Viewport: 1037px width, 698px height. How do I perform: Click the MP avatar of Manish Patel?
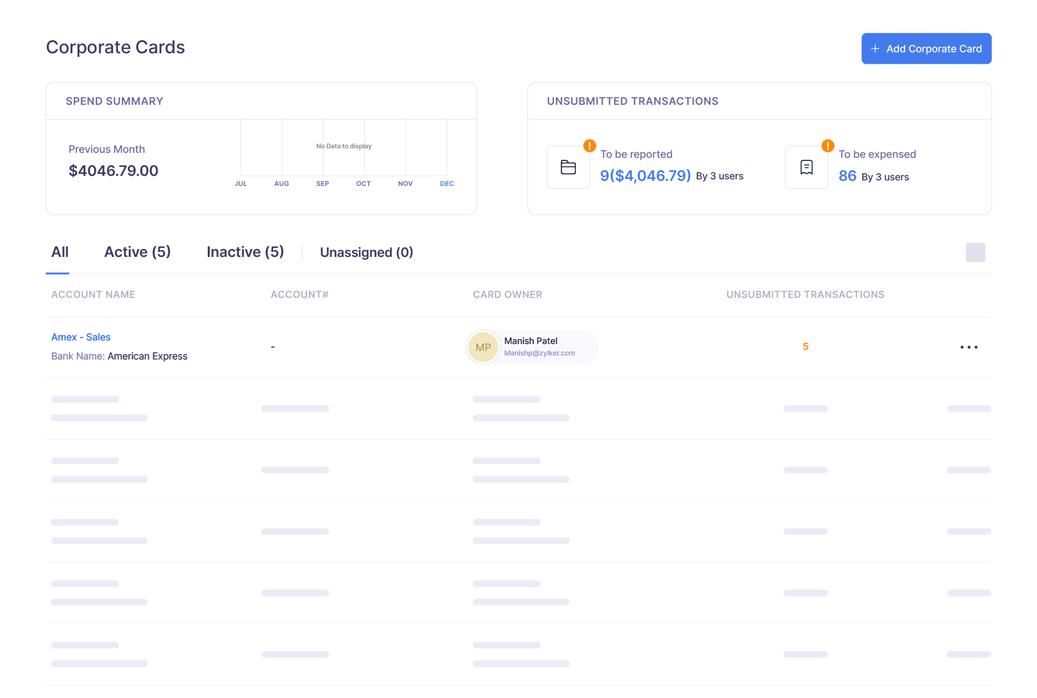click(x=483, y=347)
